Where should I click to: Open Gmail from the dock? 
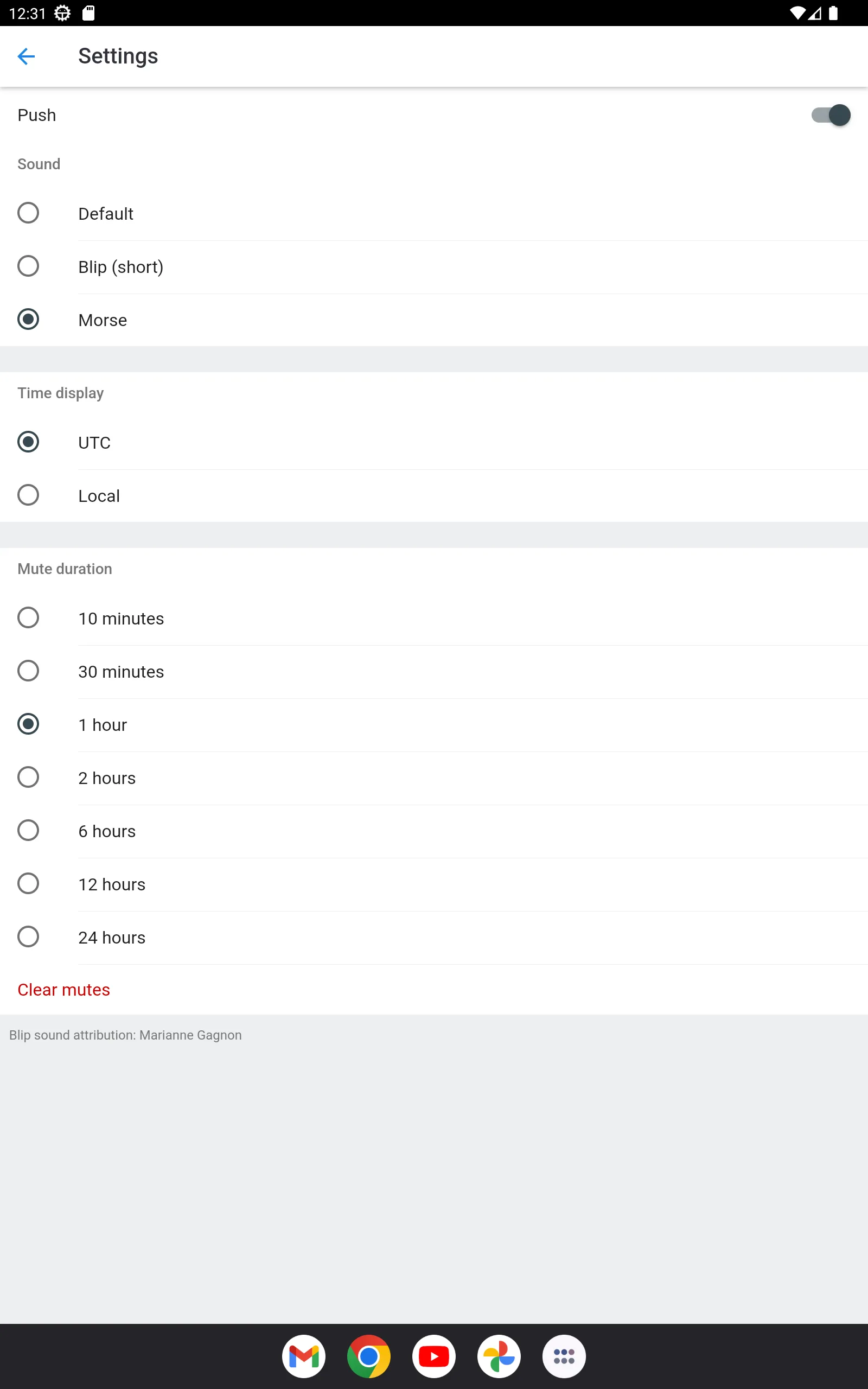click(304, 1357)
